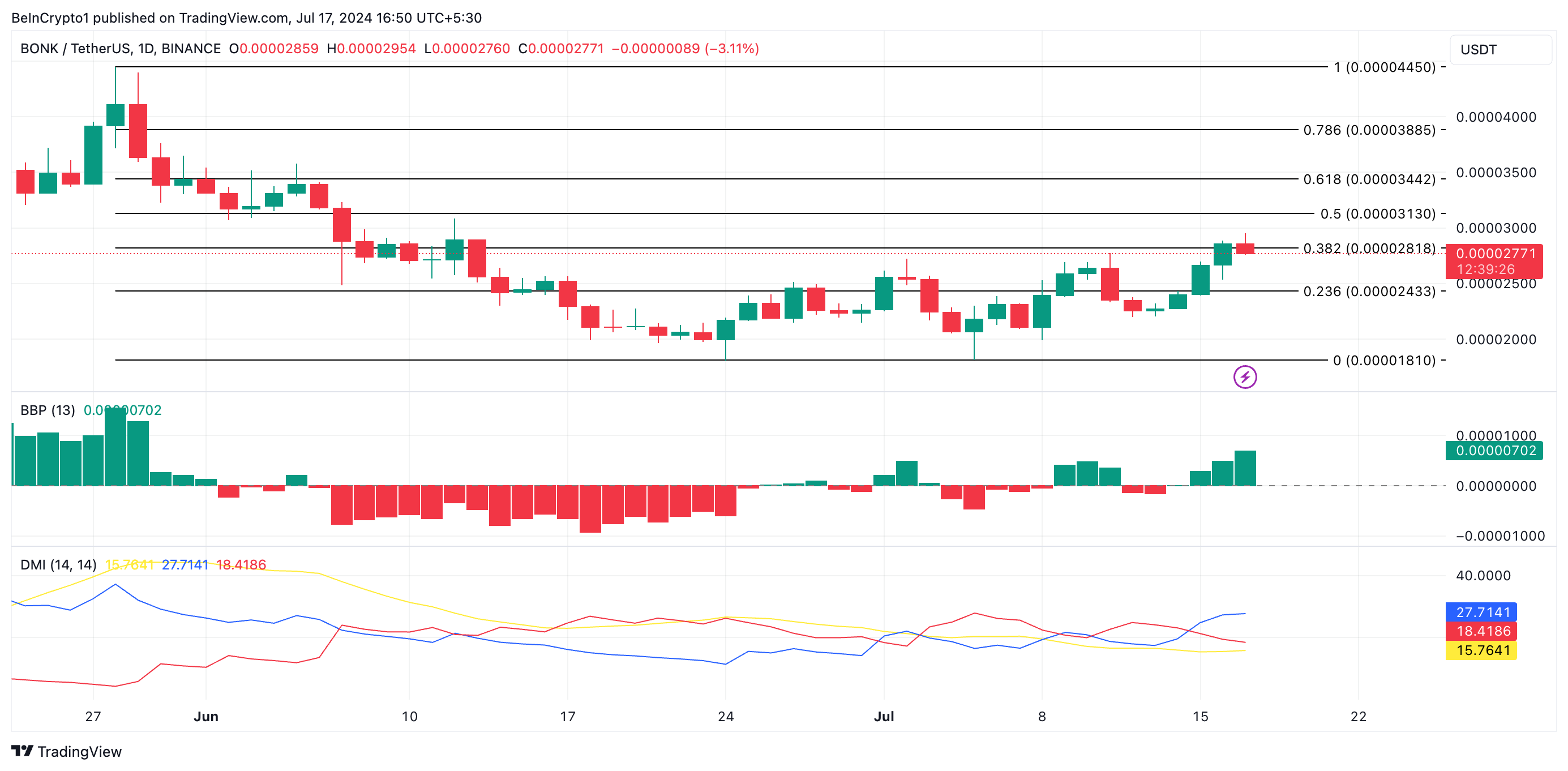The image size is (1568, 771).
Task: Click the TradingView text link at bottom
Action: pos(79,752)
